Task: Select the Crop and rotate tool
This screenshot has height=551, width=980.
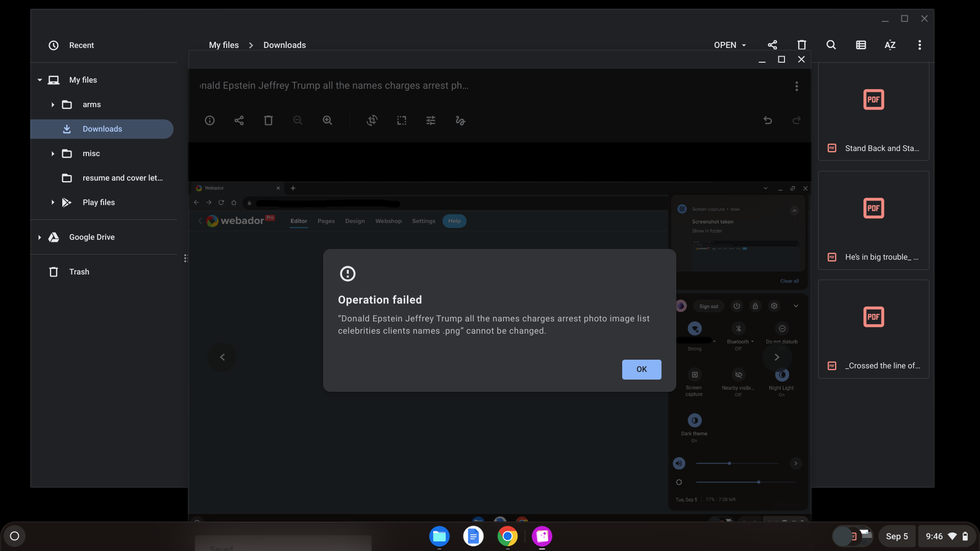Action: coord(372,121)
